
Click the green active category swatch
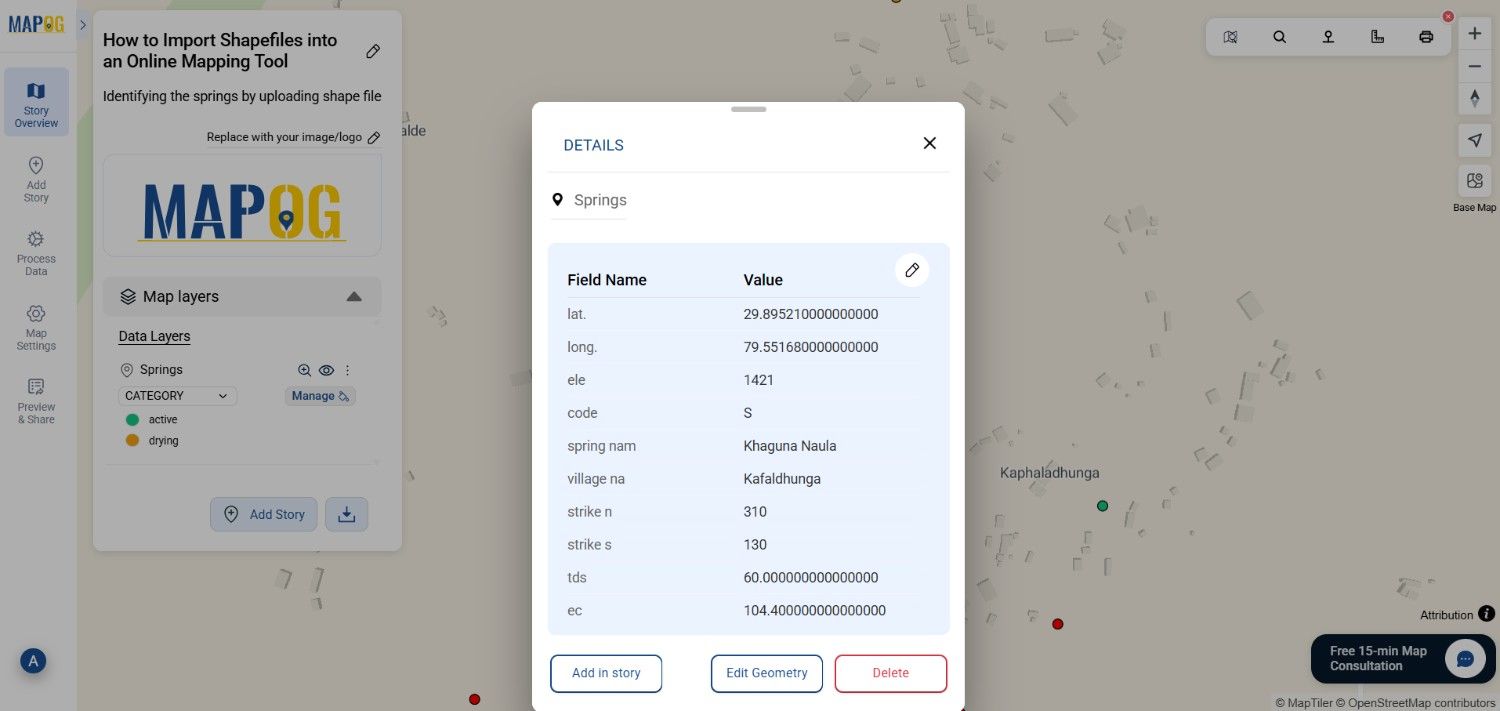coord(132,419)
